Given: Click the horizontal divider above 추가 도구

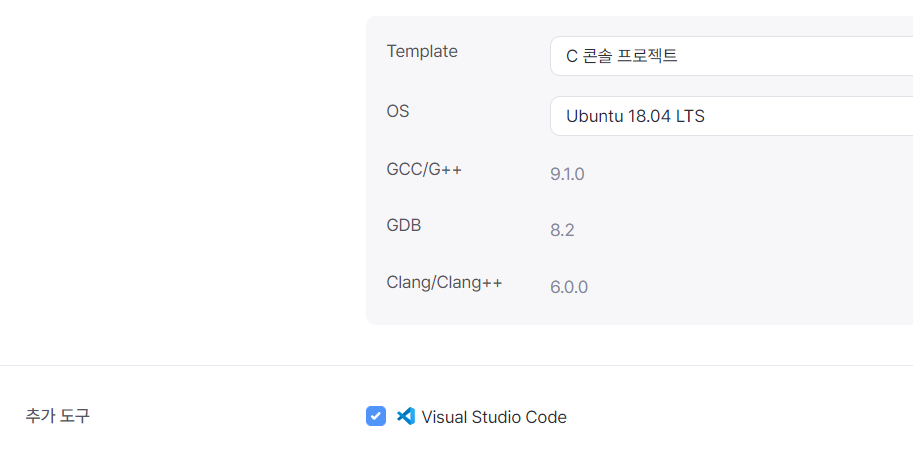Looking at the screenshot, I should pyautogui.click(x=456, y=365).
